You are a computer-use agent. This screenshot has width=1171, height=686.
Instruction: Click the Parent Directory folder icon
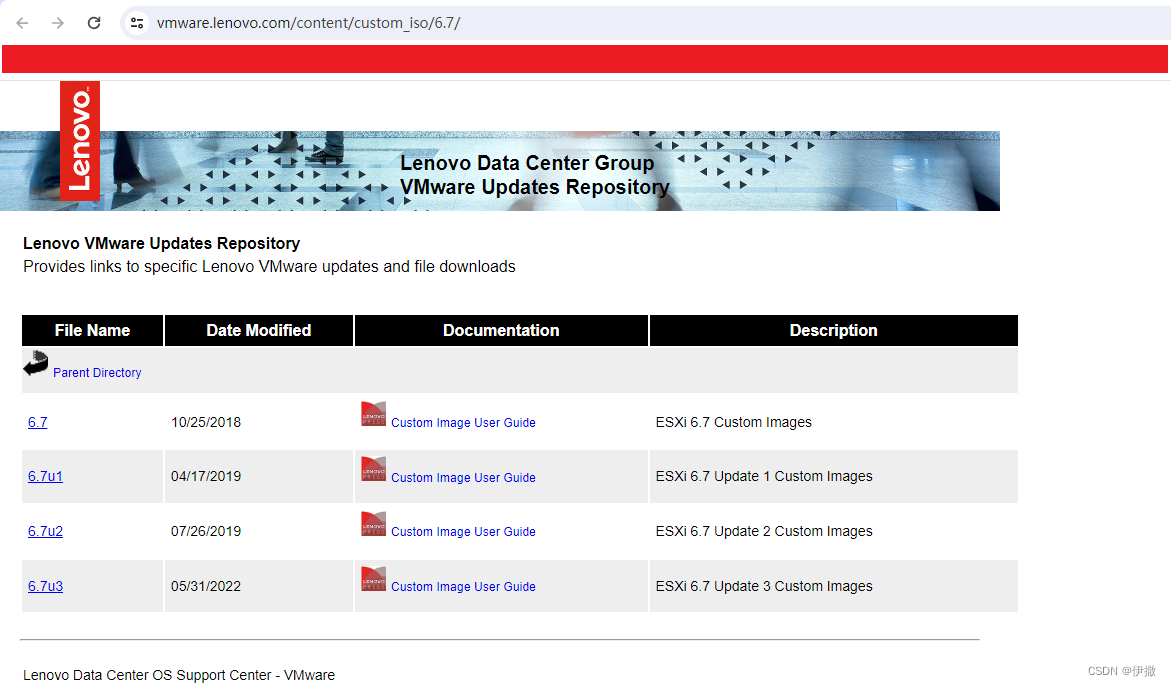35,363
